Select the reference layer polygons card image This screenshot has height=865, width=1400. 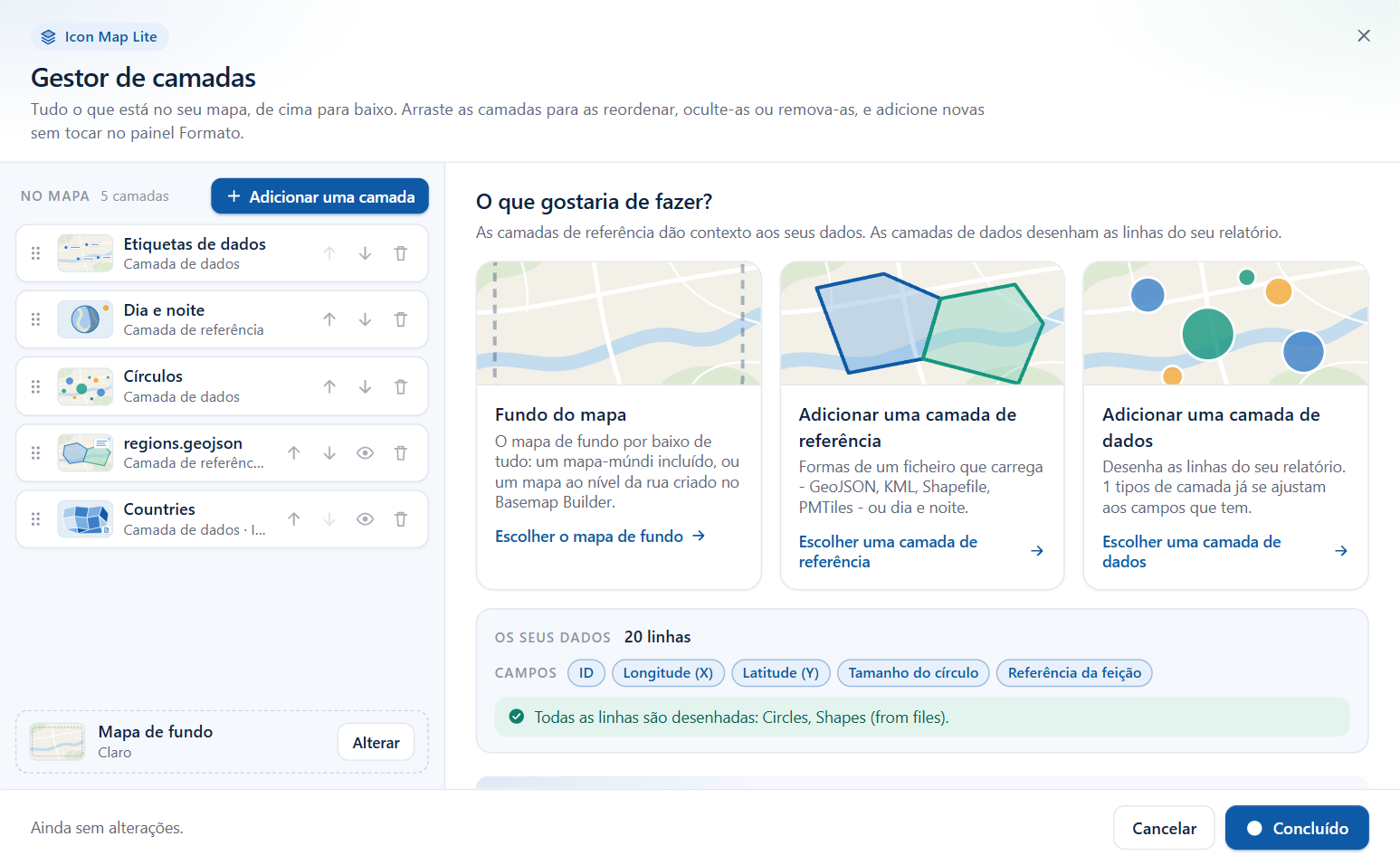click(922, 324)
